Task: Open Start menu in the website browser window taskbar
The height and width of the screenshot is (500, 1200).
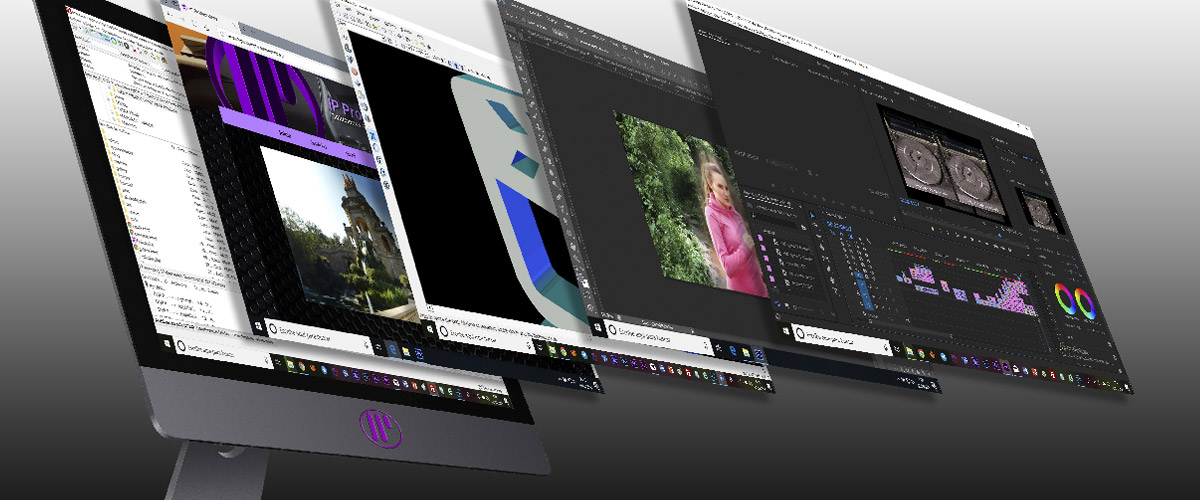Action: click(x=258, y=326)
